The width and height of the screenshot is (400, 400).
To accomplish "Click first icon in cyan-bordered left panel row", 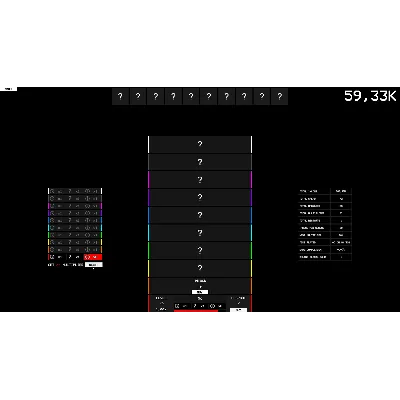I will pos(52,227).
